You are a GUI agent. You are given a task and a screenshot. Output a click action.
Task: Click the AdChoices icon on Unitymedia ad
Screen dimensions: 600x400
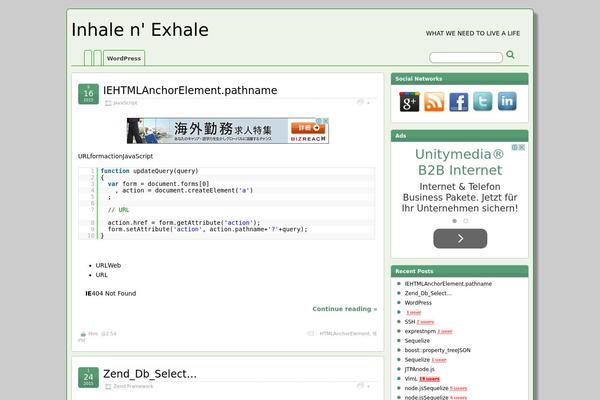515,147
